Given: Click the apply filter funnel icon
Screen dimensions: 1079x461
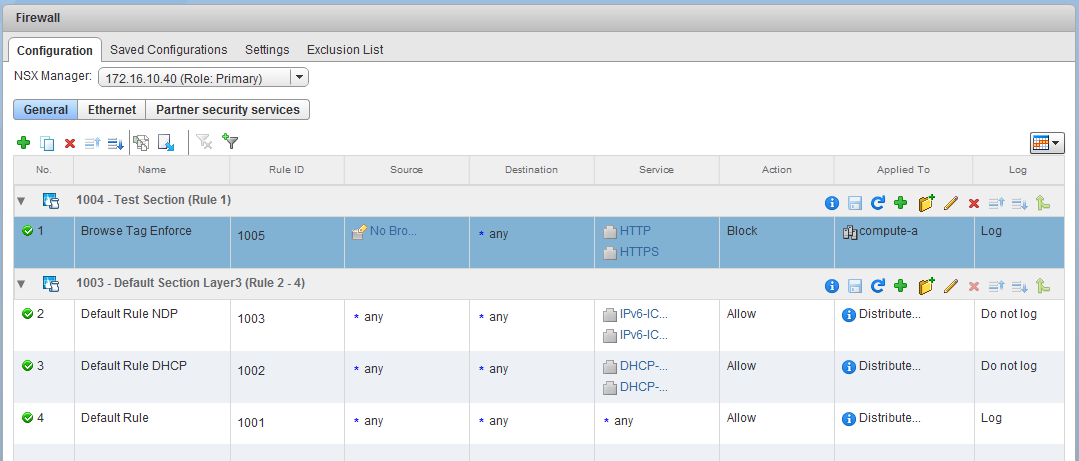Looking at the screenshot, I should 230,143.
